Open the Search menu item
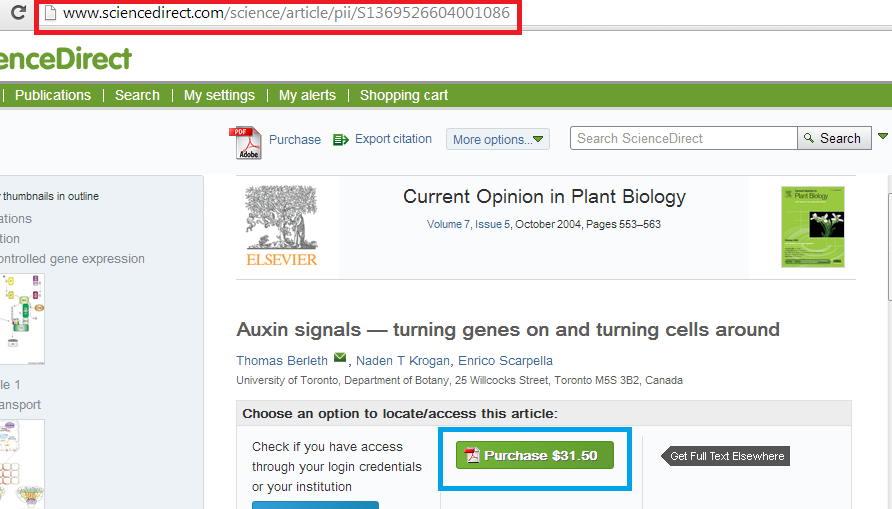Viewport: 892px width, 509px height. [x=137, y=95]
